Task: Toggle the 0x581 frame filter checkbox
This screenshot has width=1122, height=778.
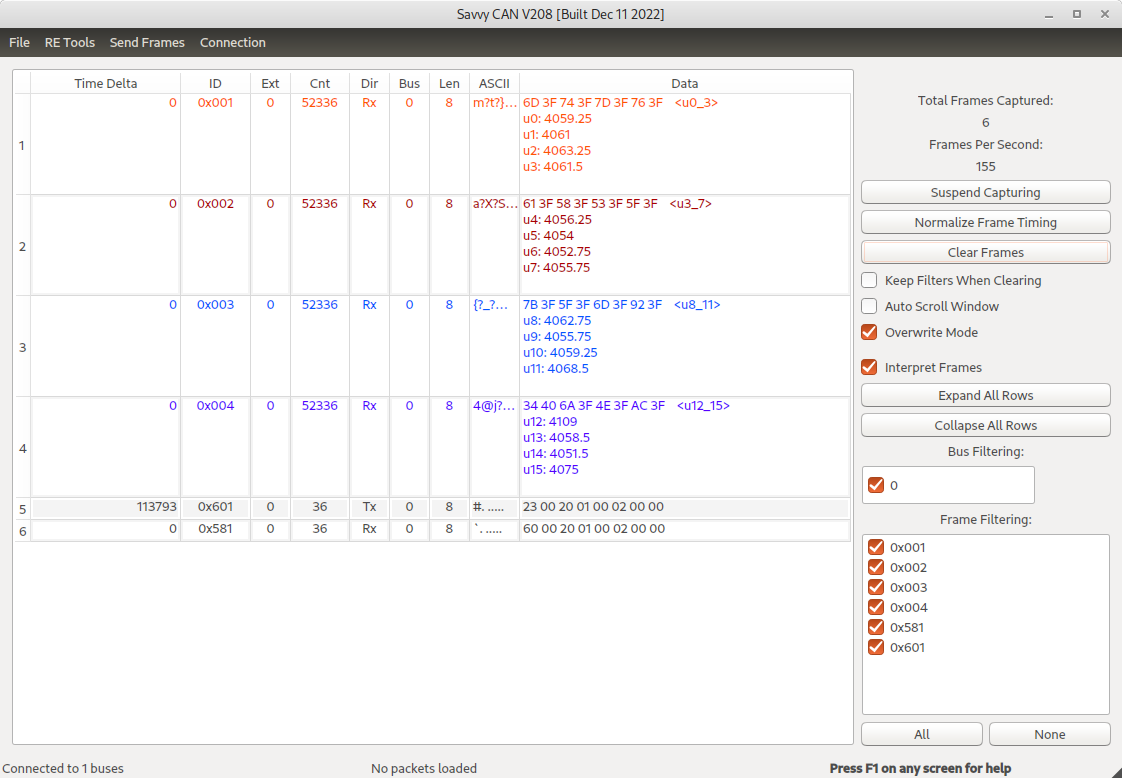Action: 877,627
